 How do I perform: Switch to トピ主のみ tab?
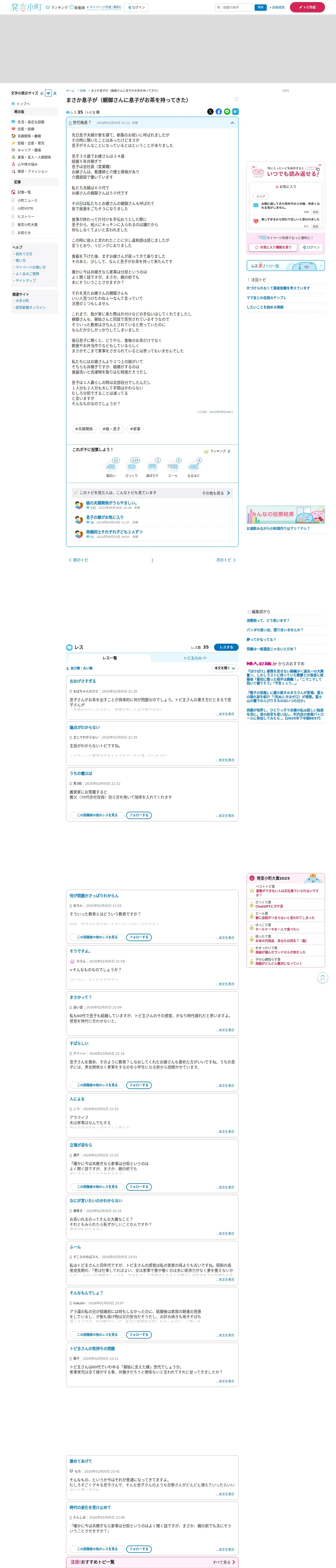point(195,658)
